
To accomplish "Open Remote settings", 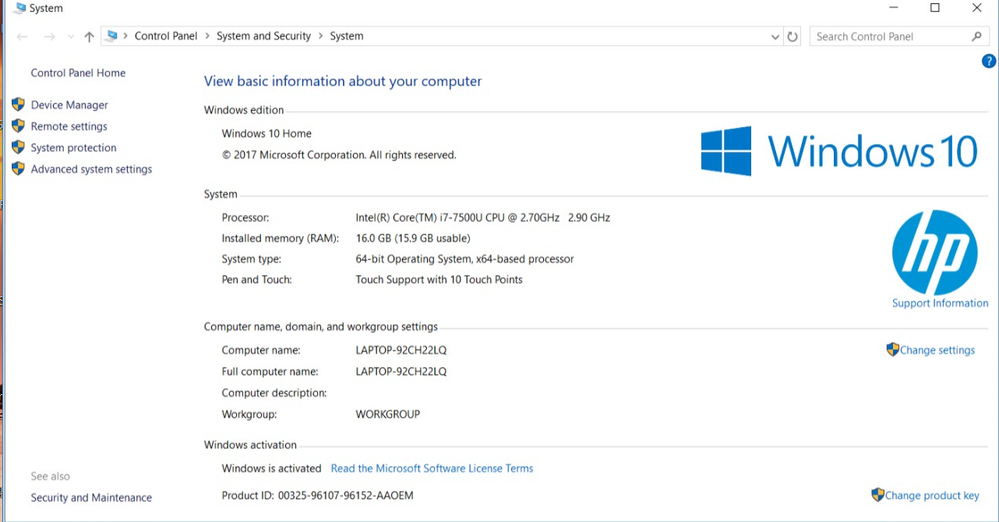I will 69,127.
